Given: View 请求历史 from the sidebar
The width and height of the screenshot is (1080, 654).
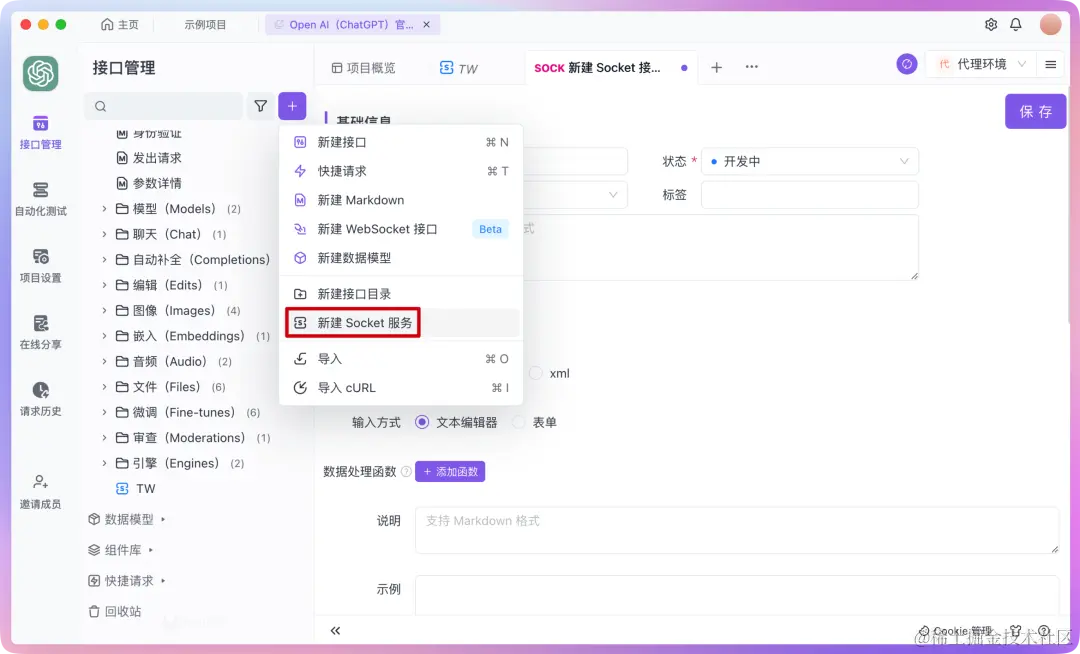Looking at the screenshot, I should 40,400.
